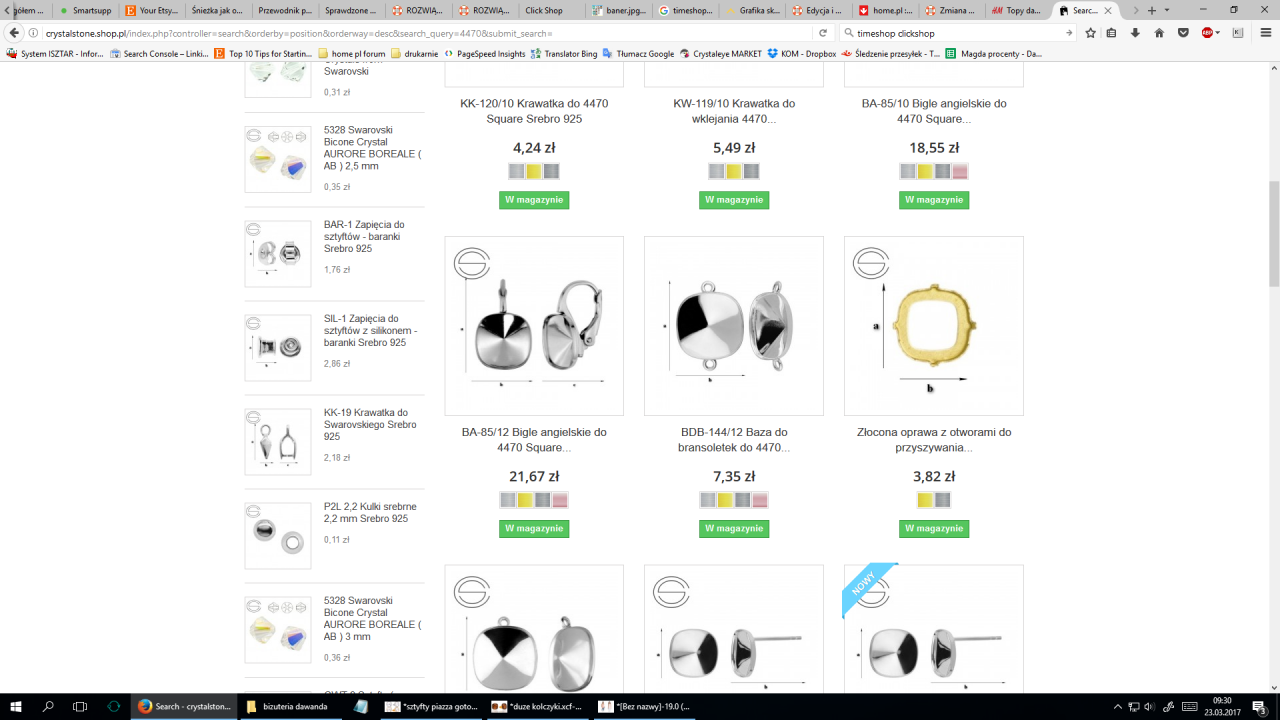Bookmark this page with the star icon

point(1090,33)
